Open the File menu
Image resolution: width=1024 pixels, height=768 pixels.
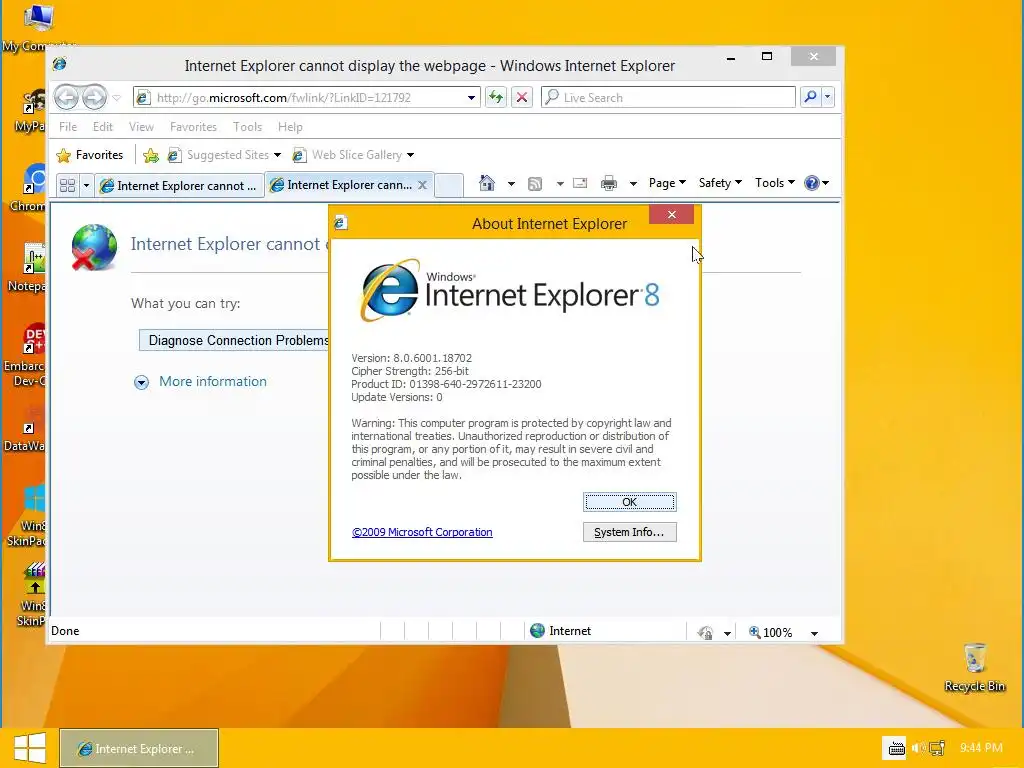click(x=68, y=127)
